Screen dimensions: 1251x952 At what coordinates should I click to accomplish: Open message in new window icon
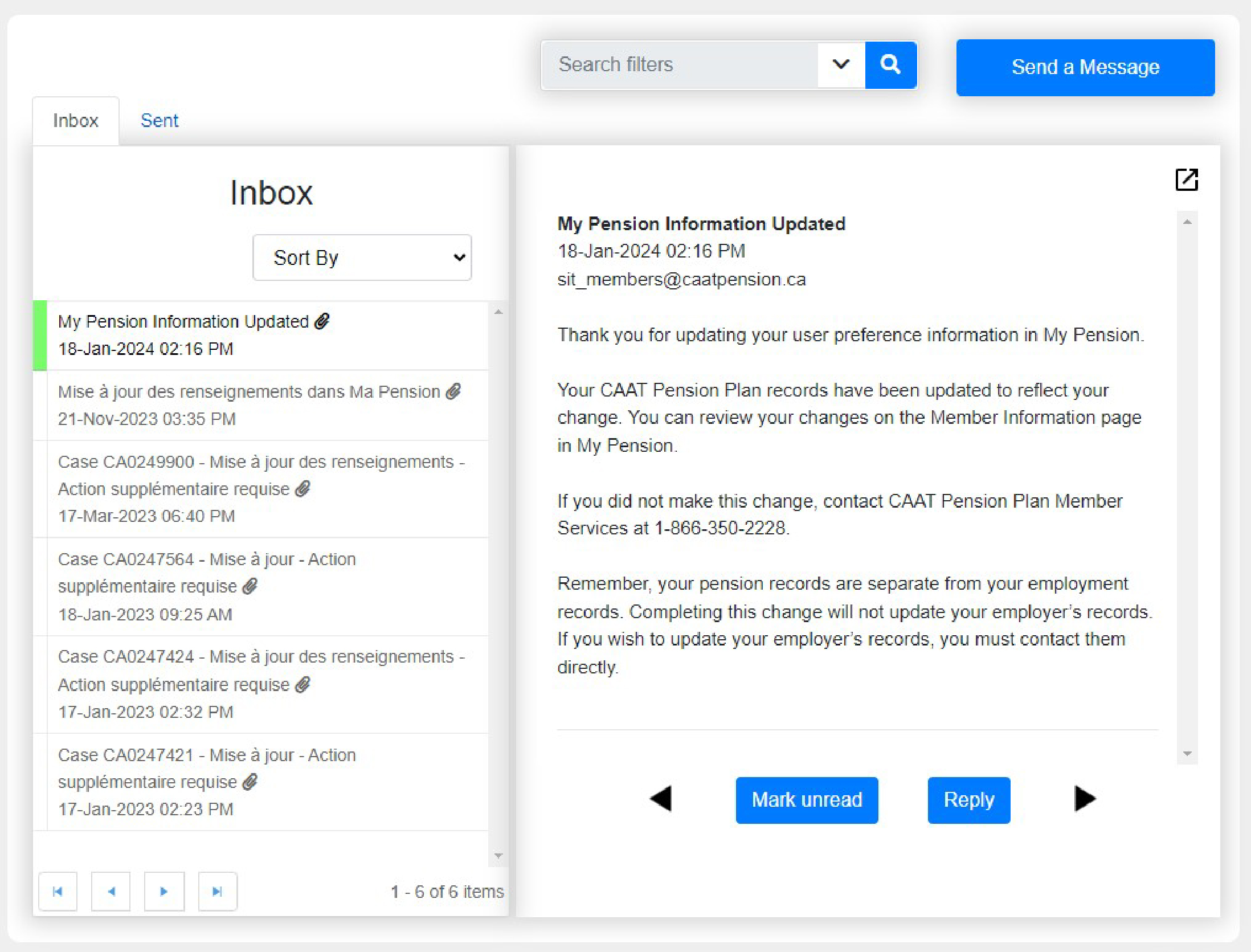click(1187, 180)
